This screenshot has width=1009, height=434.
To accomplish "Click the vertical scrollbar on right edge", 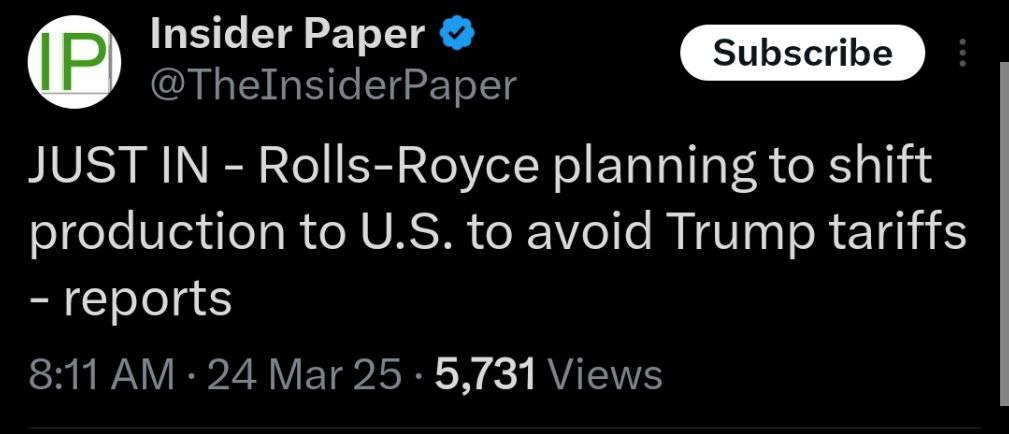I will (x=1004, y=234).
